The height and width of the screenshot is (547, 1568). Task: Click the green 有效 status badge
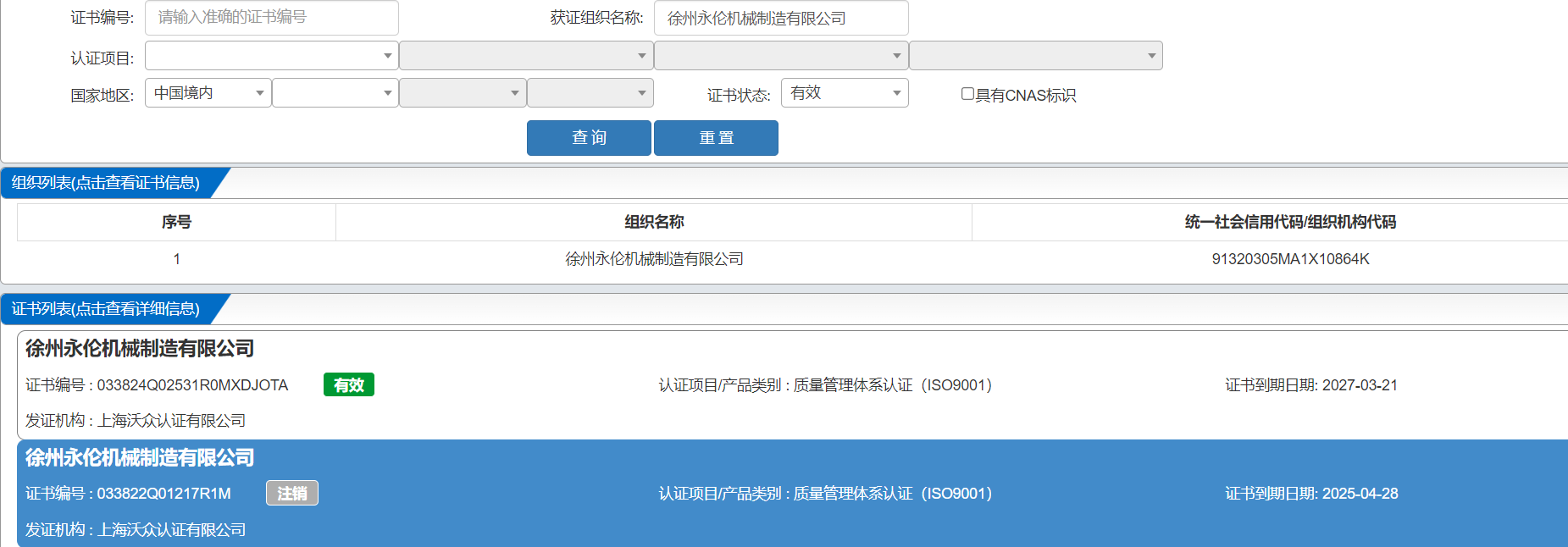click(349, 385)
